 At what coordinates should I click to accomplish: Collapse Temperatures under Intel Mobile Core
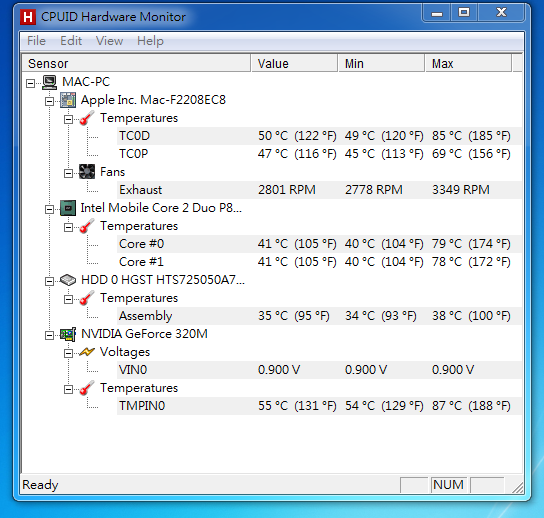click(x=68, y=227)
